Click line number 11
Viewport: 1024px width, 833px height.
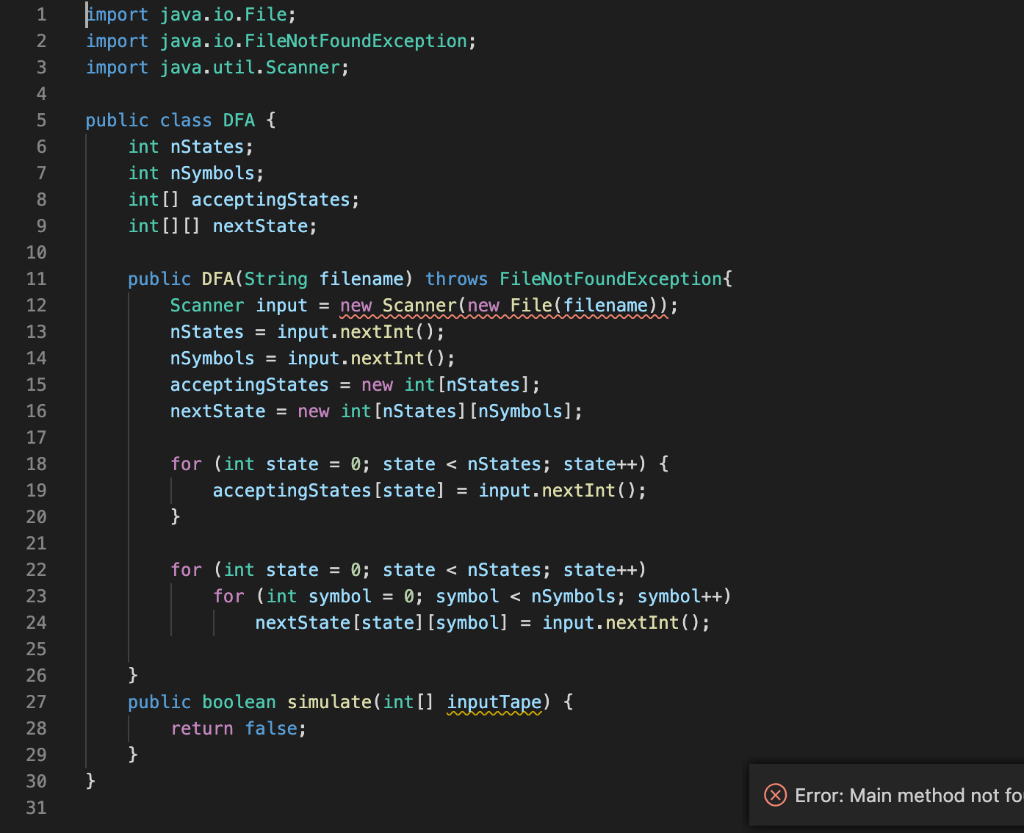tap(36, 278)
